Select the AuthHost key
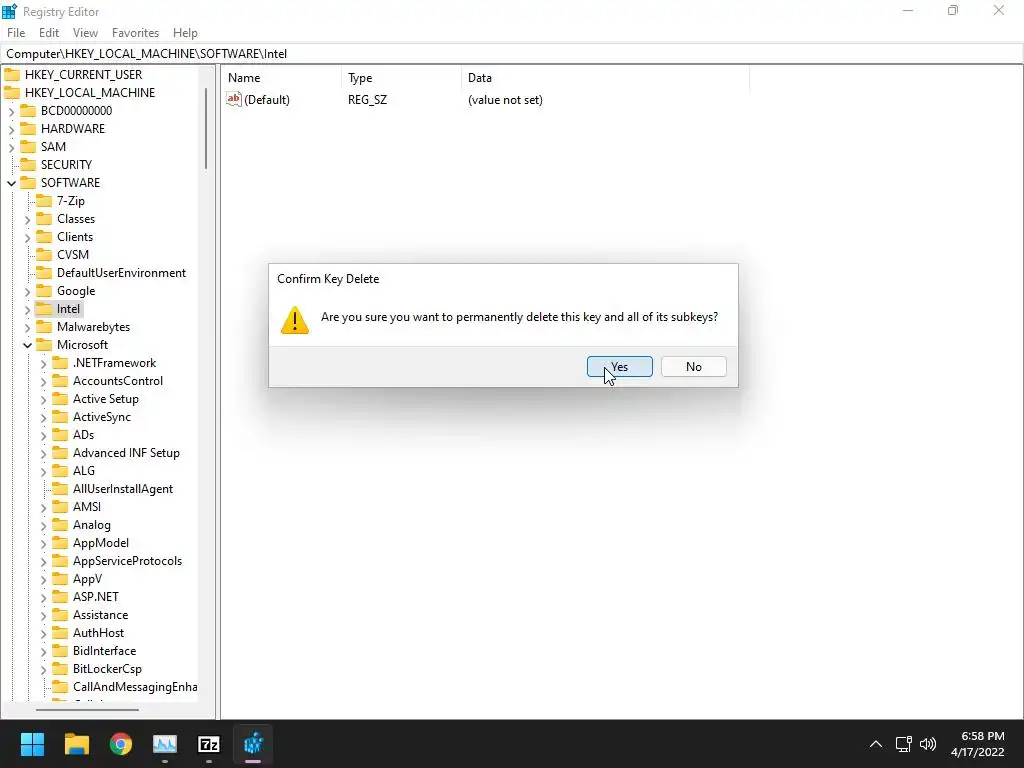The image size is (1024, 768). click(x=99, y=633)
